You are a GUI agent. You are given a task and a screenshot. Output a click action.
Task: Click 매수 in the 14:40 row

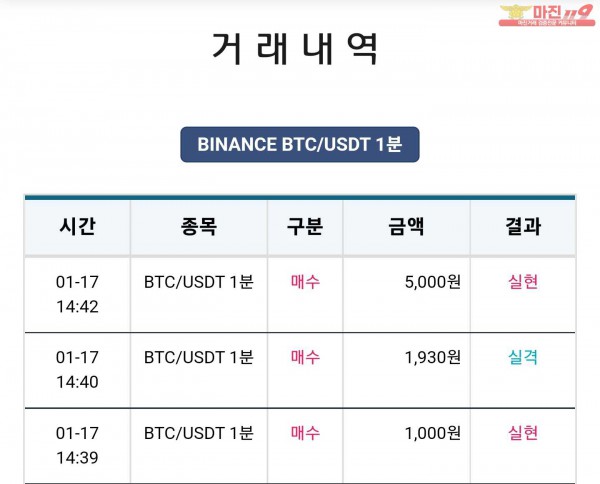pyautogui.click(x=305, y=357)
